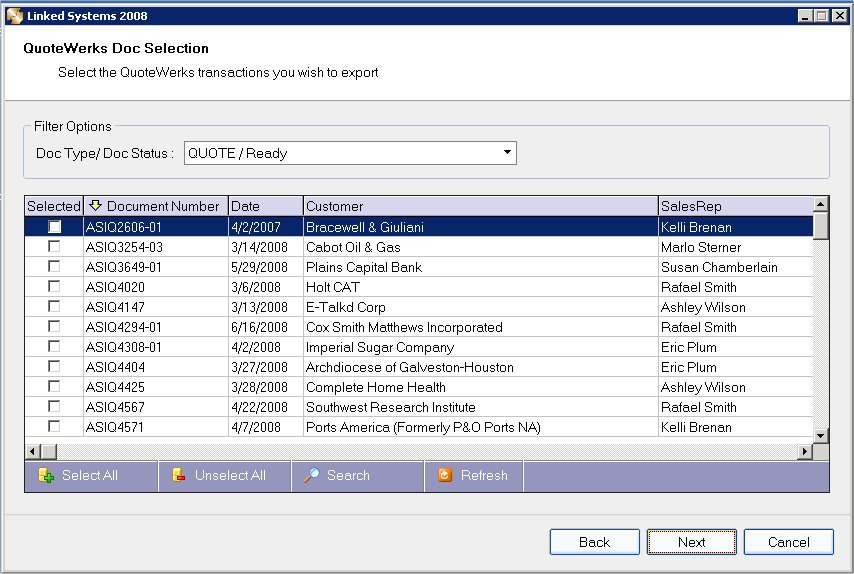This screenshot has width=854, height=574.
Task: Click the date 3/14/2008
Action: (259, 247)
